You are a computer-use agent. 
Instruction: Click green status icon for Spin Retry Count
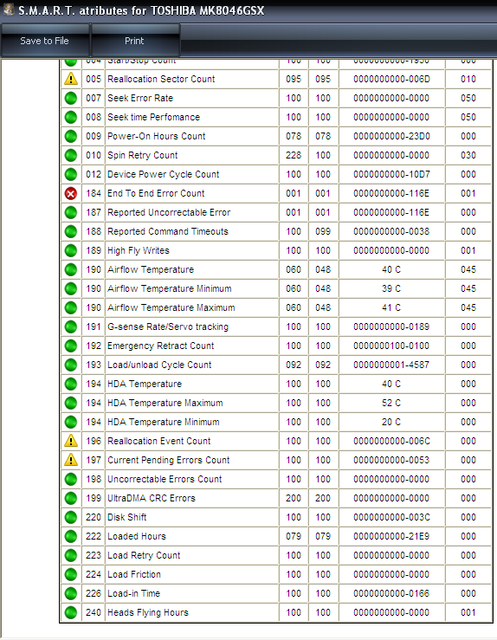point(71,155)
